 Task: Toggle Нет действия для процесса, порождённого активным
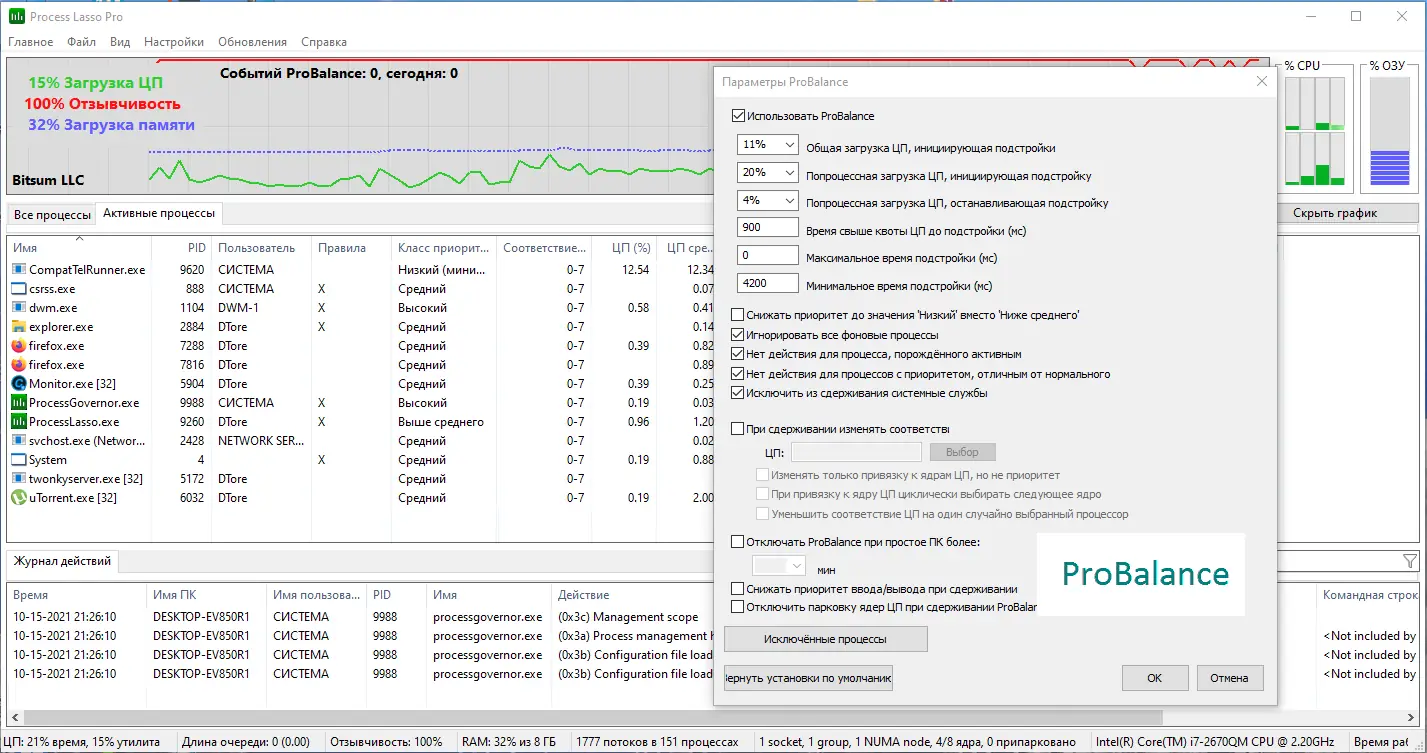pyautogui.click(x=739, y=355)
